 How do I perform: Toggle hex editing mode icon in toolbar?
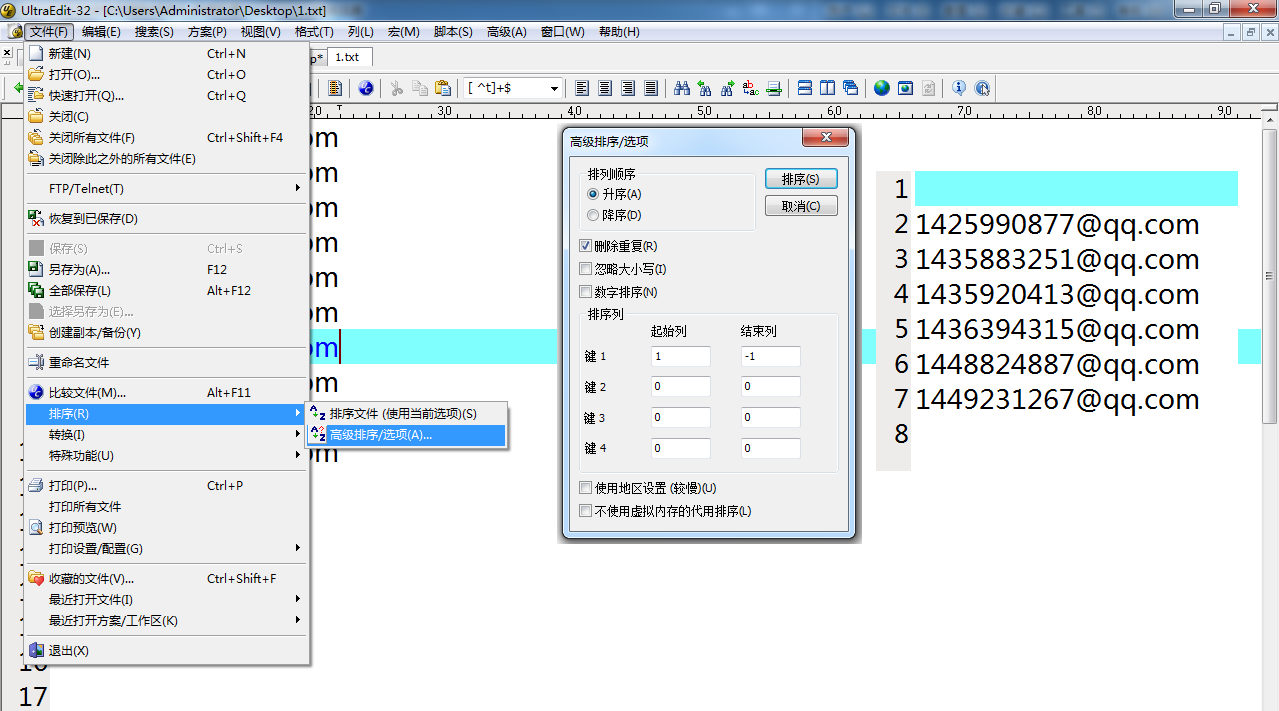(335, 88)
